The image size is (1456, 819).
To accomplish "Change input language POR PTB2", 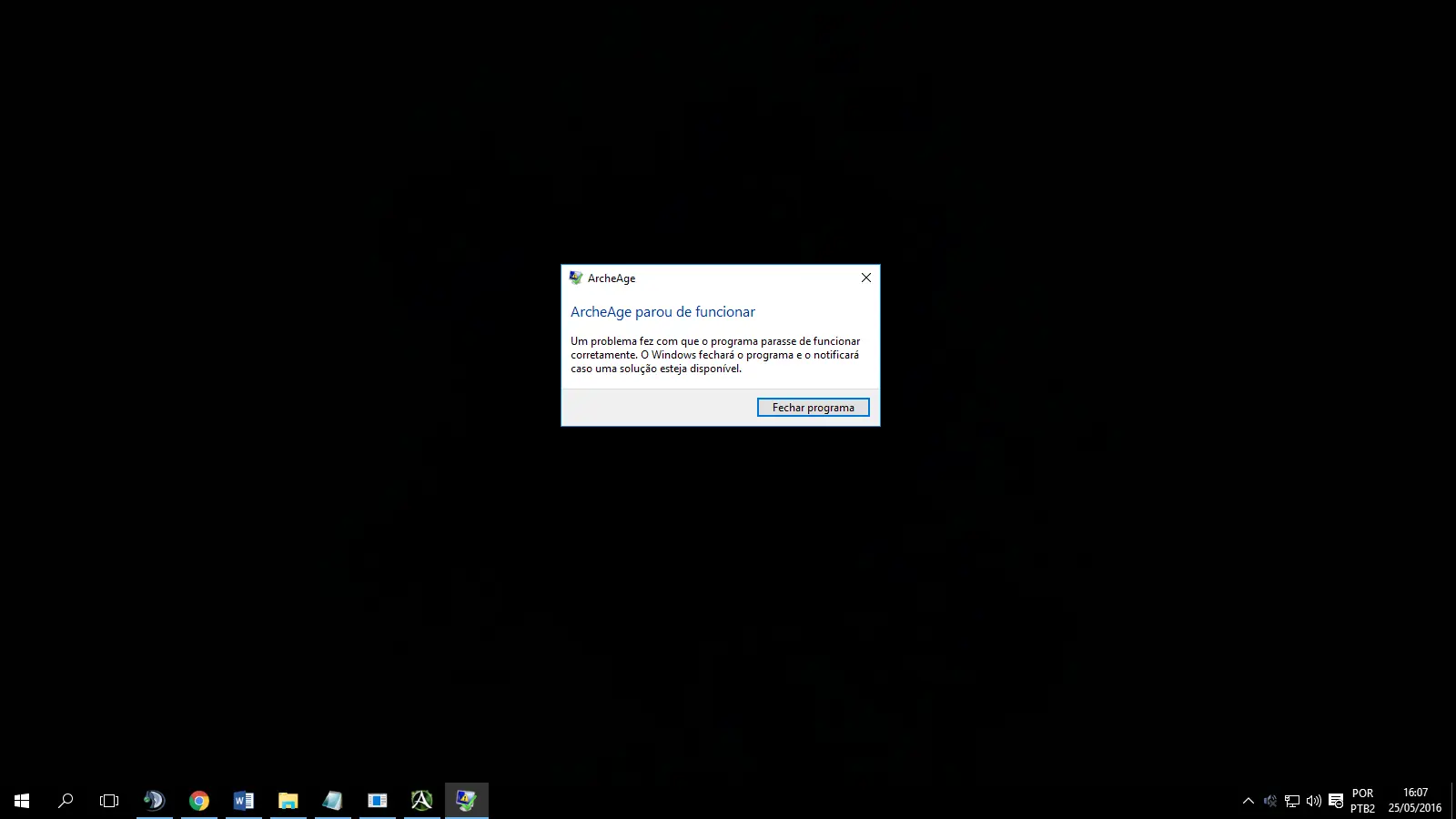I will click(1362, 801).
